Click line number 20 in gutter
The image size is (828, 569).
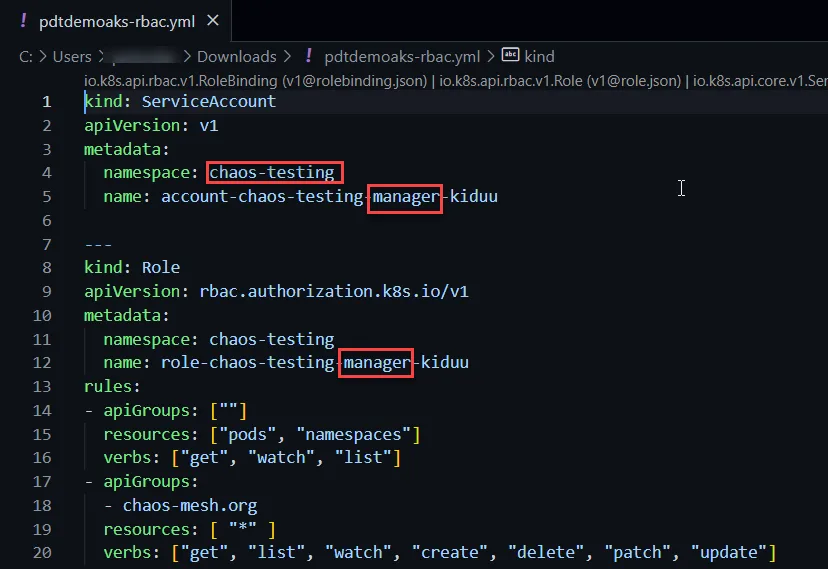(x=42, y=553)
